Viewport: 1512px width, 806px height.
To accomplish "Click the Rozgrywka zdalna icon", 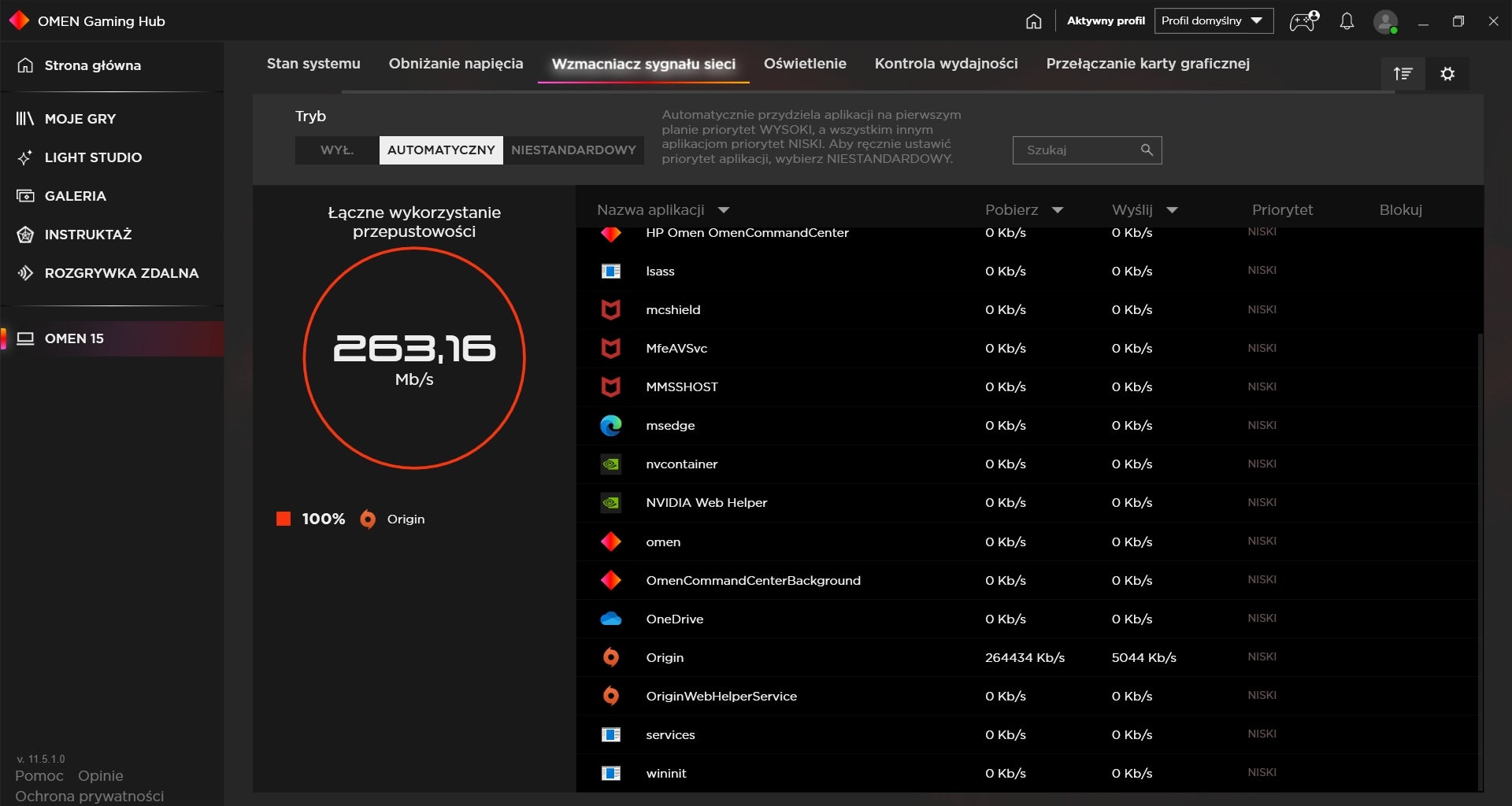I will click(x=25, y=273).
